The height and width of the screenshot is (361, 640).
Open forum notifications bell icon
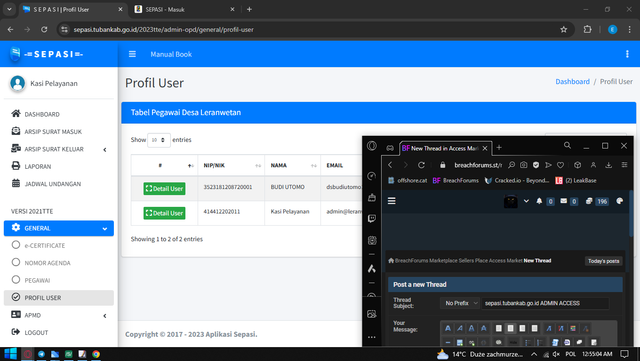(539, 201)
